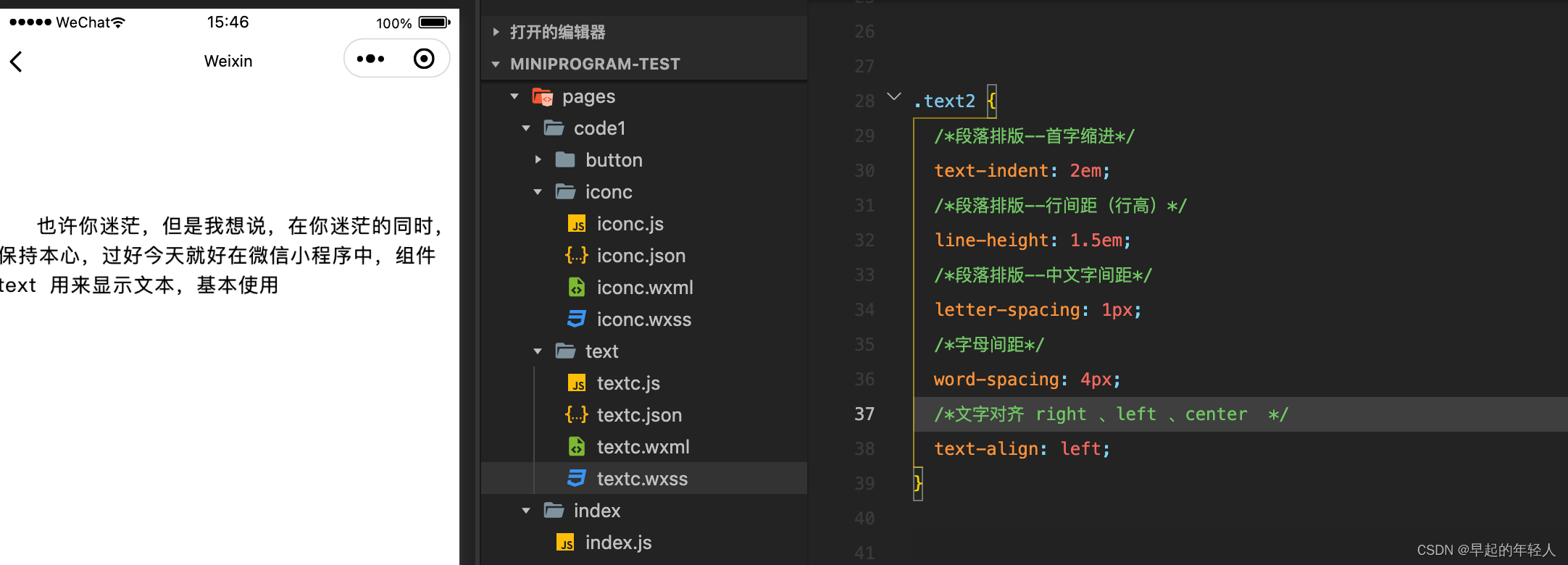1568x565 pixels.
Task: Open the mini program three-dots menu
Action: point(370,59)
